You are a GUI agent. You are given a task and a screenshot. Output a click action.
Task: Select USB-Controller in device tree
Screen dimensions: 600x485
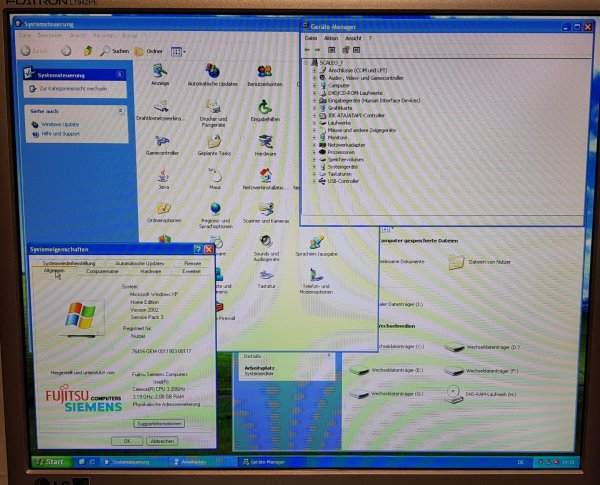coord(343,181)
